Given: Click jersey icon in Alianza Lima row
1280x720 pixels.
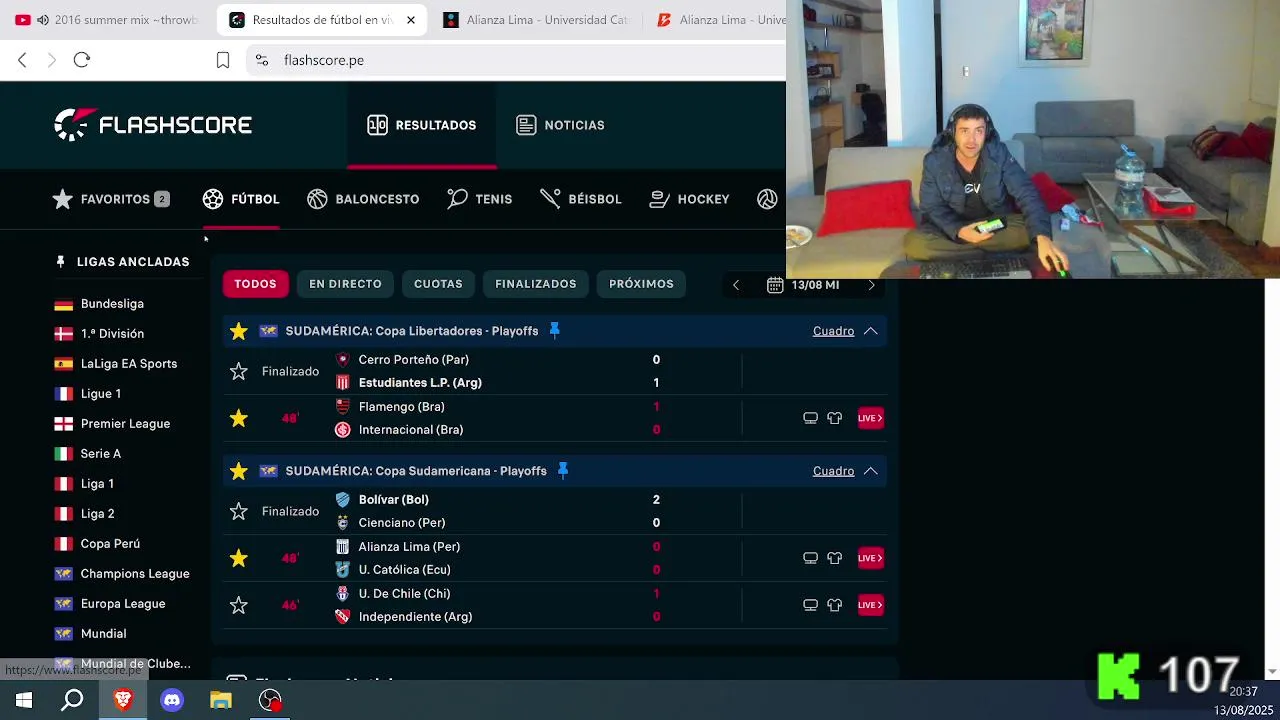Looking at the screenshot, I should (x=834, y=558).
